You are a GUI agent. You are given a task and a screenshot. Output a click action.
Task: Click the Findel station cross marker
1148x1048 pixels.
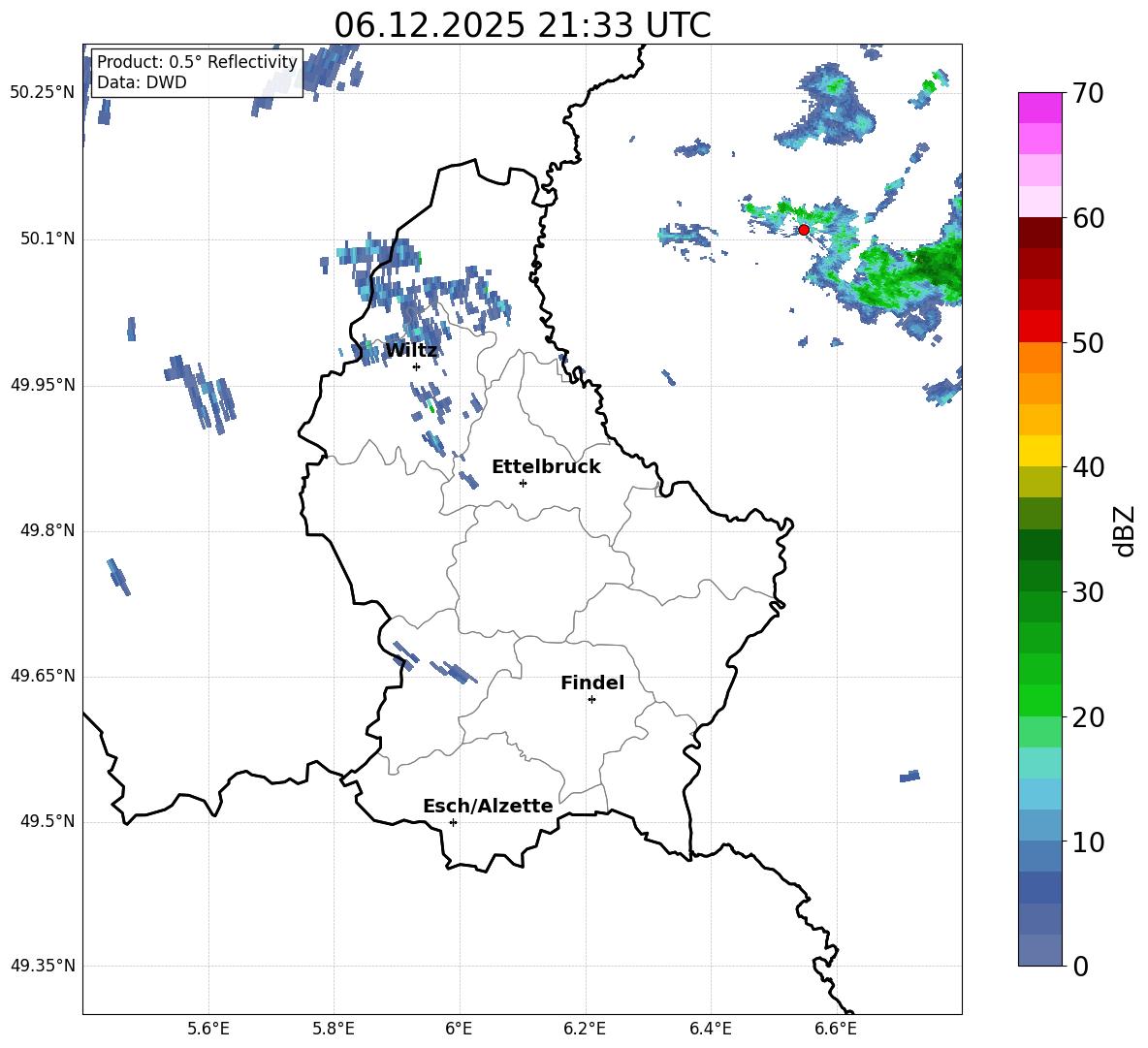tap(591, 700)
